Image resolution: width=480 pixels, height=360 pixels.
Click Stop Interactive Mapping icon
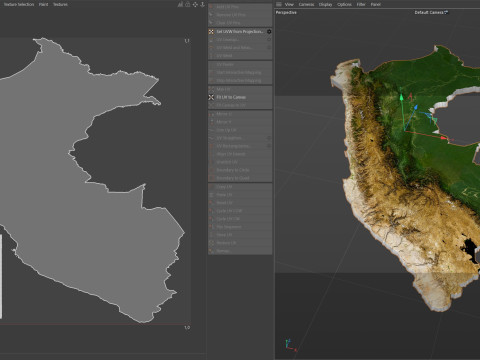pyautogui.click(x=211, y=81)
